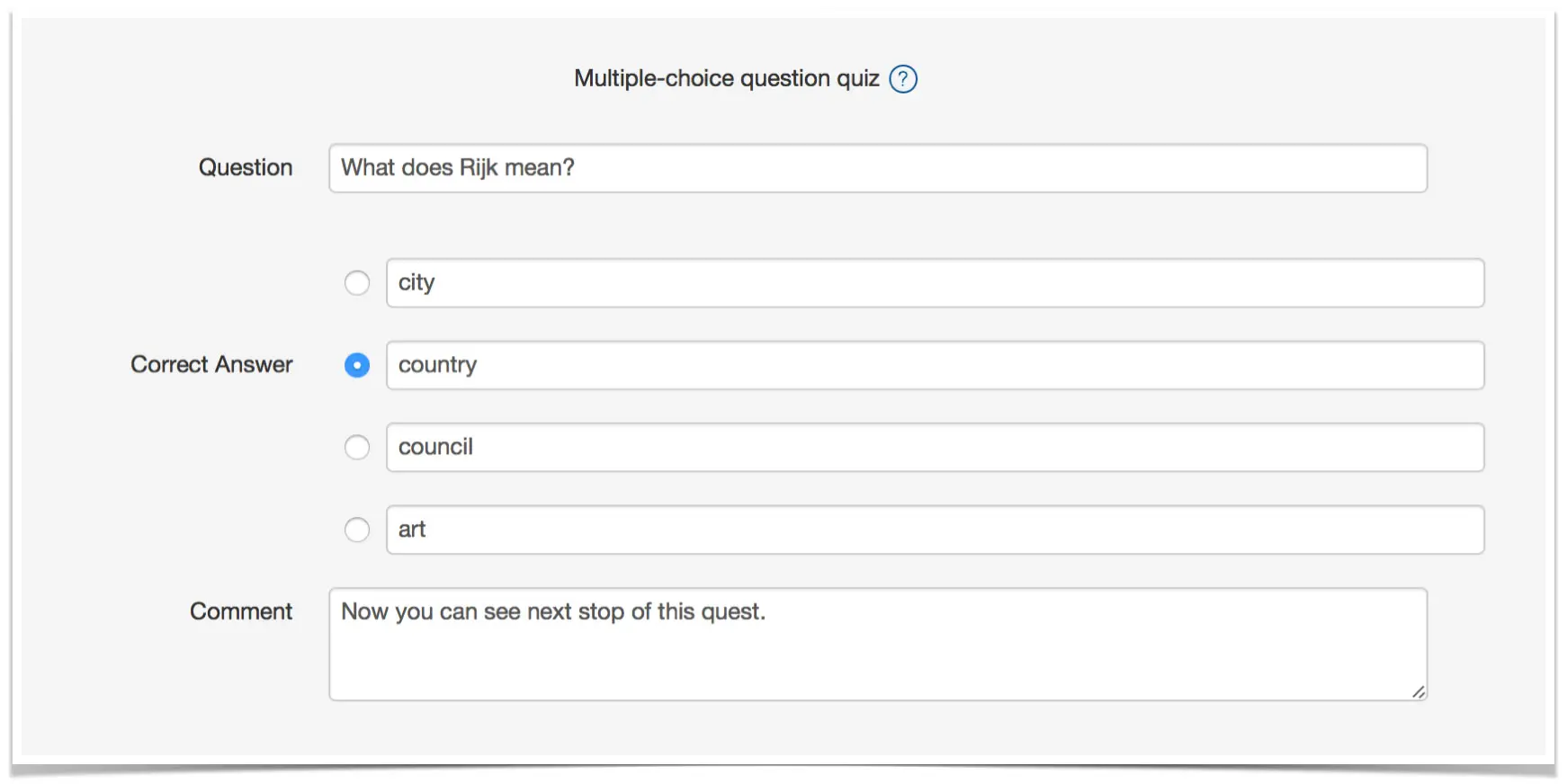Click the word country in answer field

click(437, 365)
